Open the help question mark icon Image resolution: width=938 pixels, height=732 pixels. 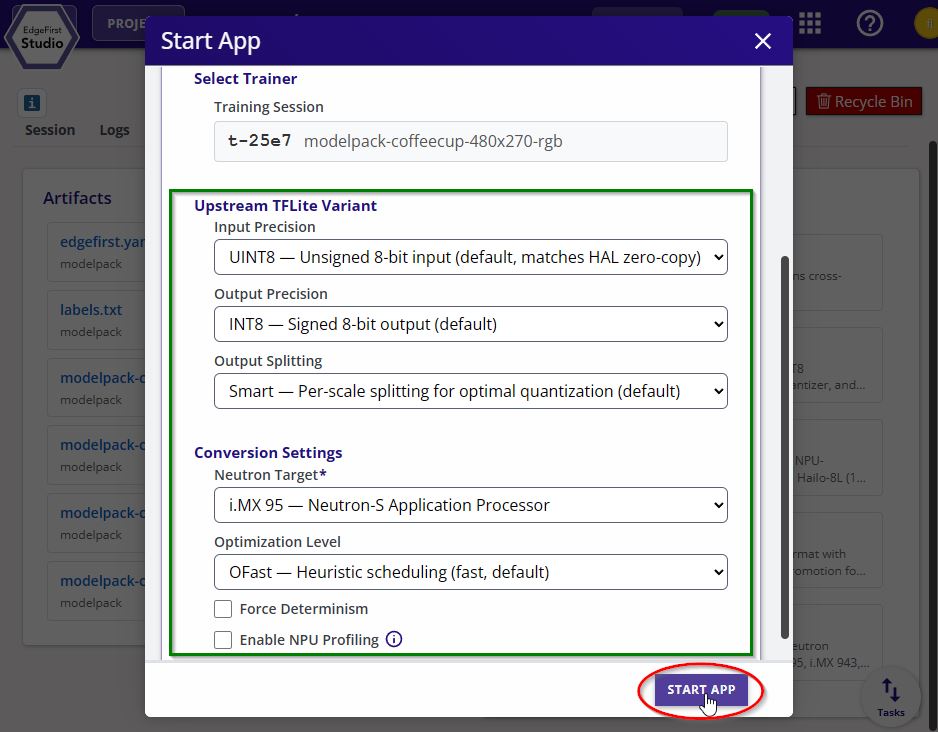(869, 23)
